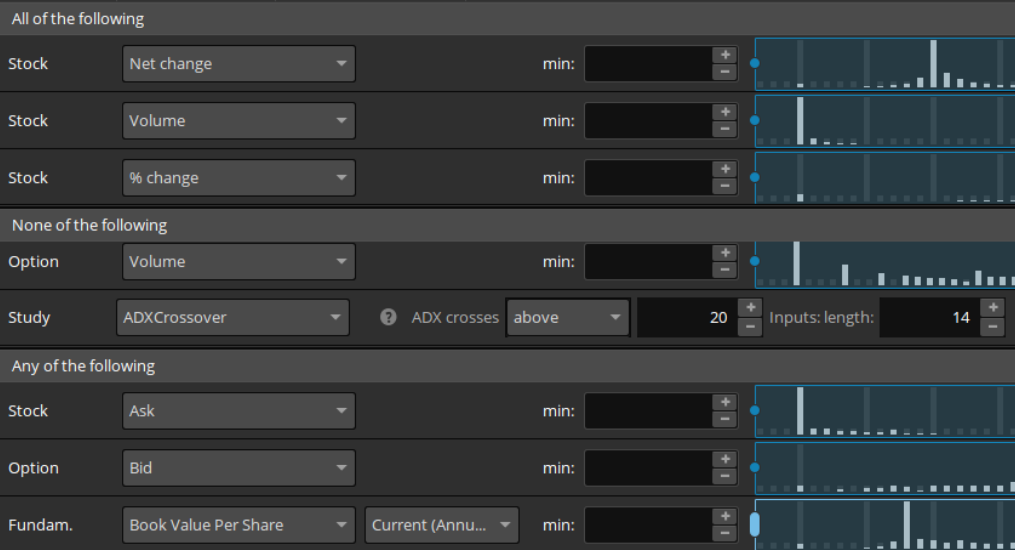Open the ADX crosses 'above' dropdown
The width and height of the screenshot is (1015, 550).
tap(567, 318)
